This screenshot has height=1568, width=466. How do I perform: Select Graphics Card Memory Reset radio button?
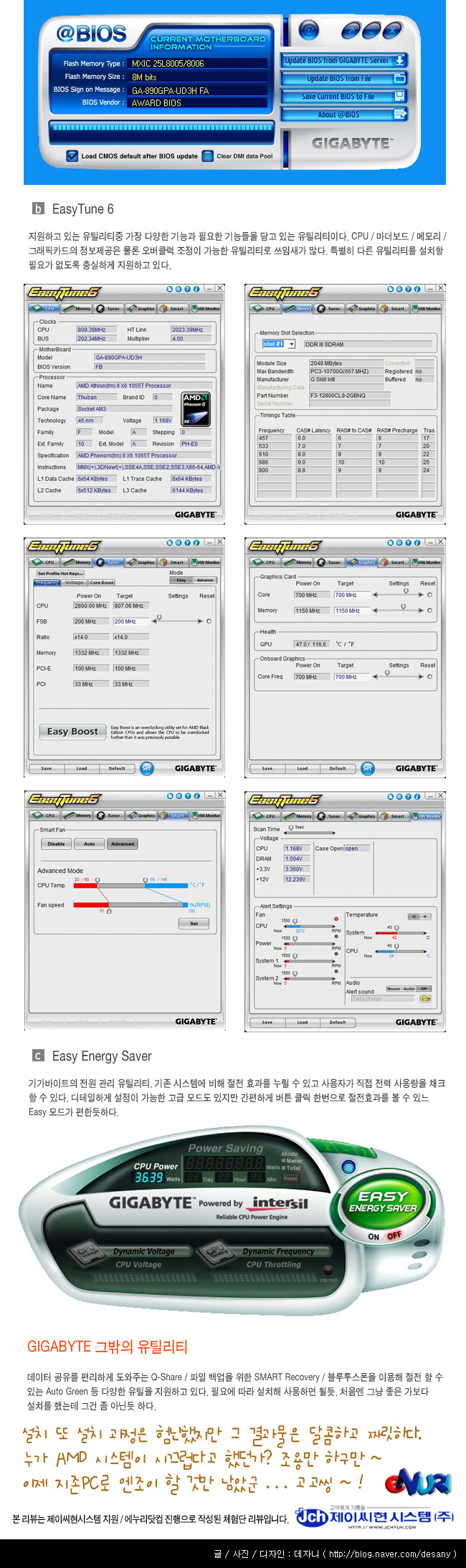429,611
